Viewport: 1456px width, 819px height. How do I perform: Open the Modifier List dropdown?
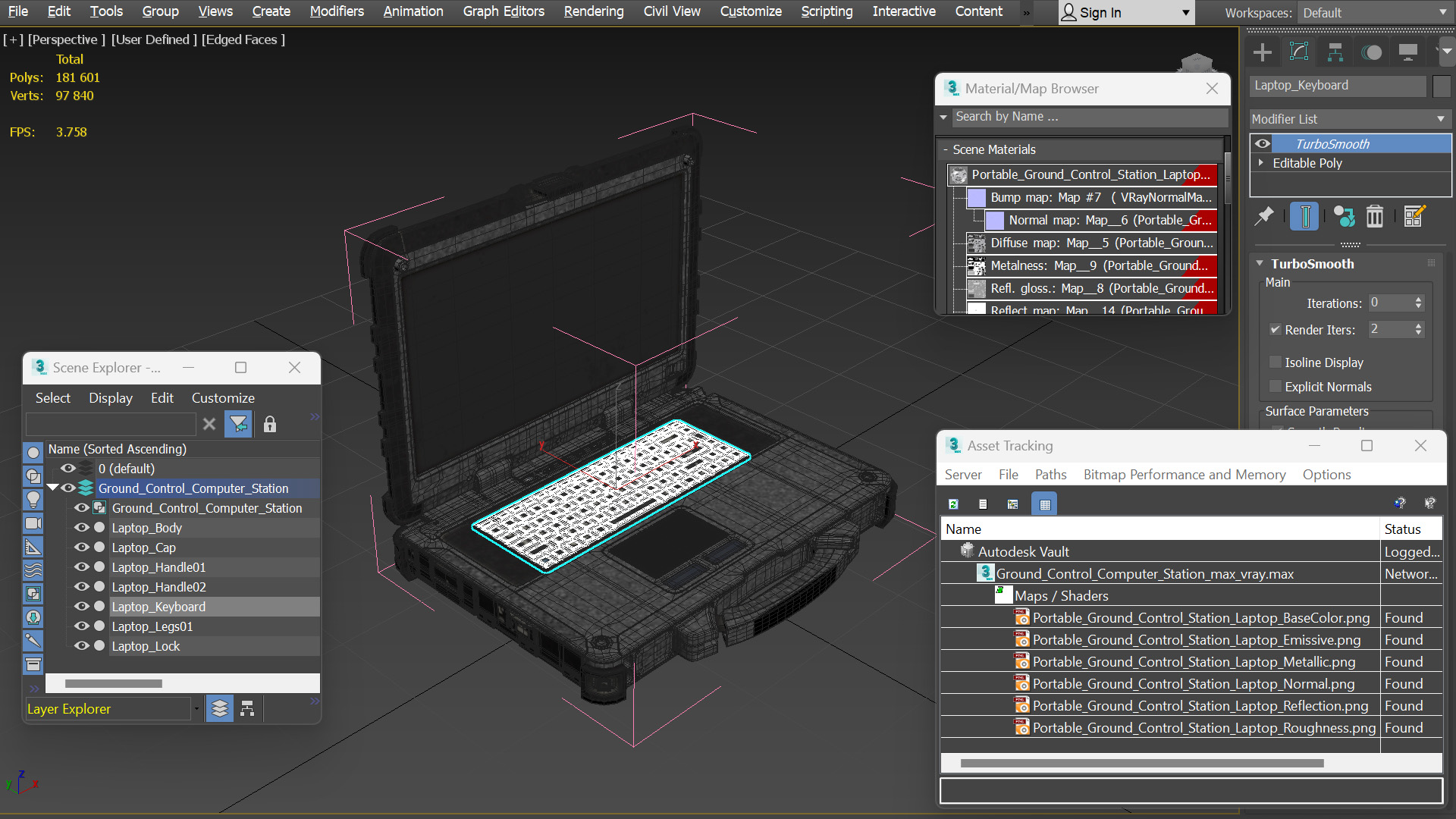click(x=1350, y=119)
